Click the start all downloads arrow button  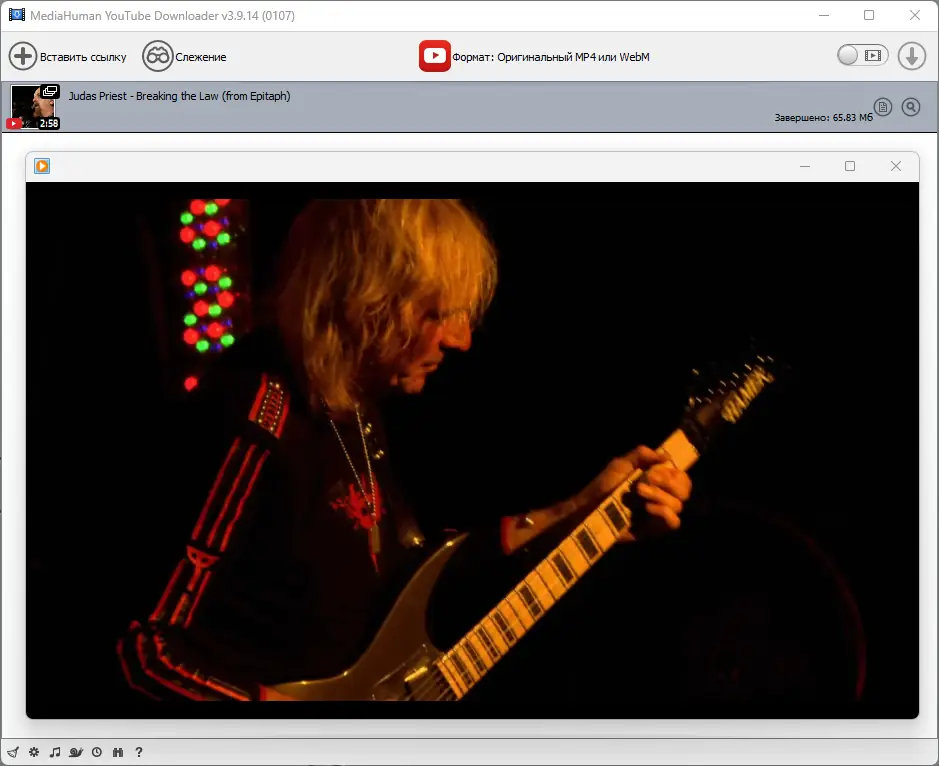click(911, 56)
